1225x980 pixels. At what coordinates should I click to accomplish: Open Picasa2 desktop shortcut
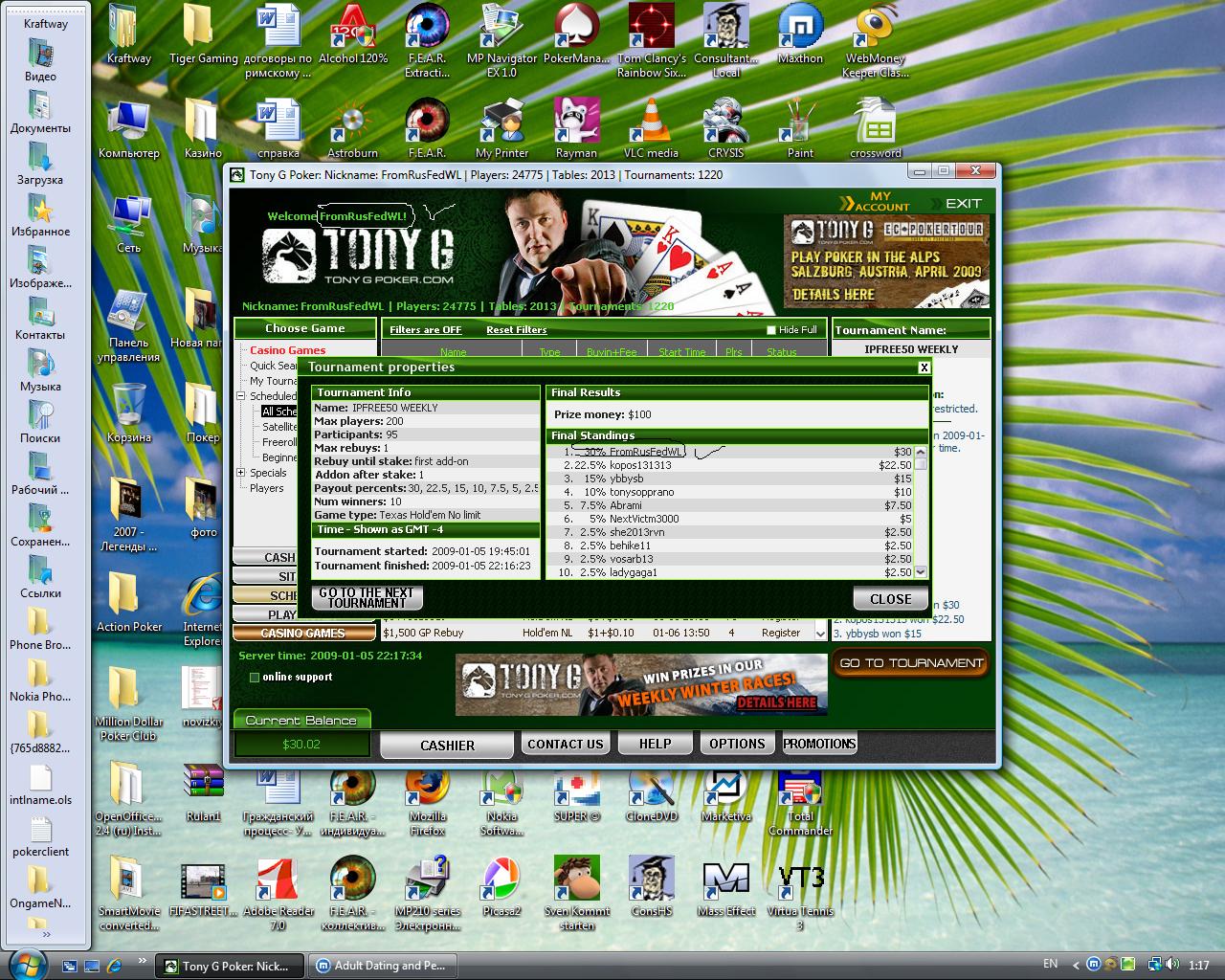[501, 882]
